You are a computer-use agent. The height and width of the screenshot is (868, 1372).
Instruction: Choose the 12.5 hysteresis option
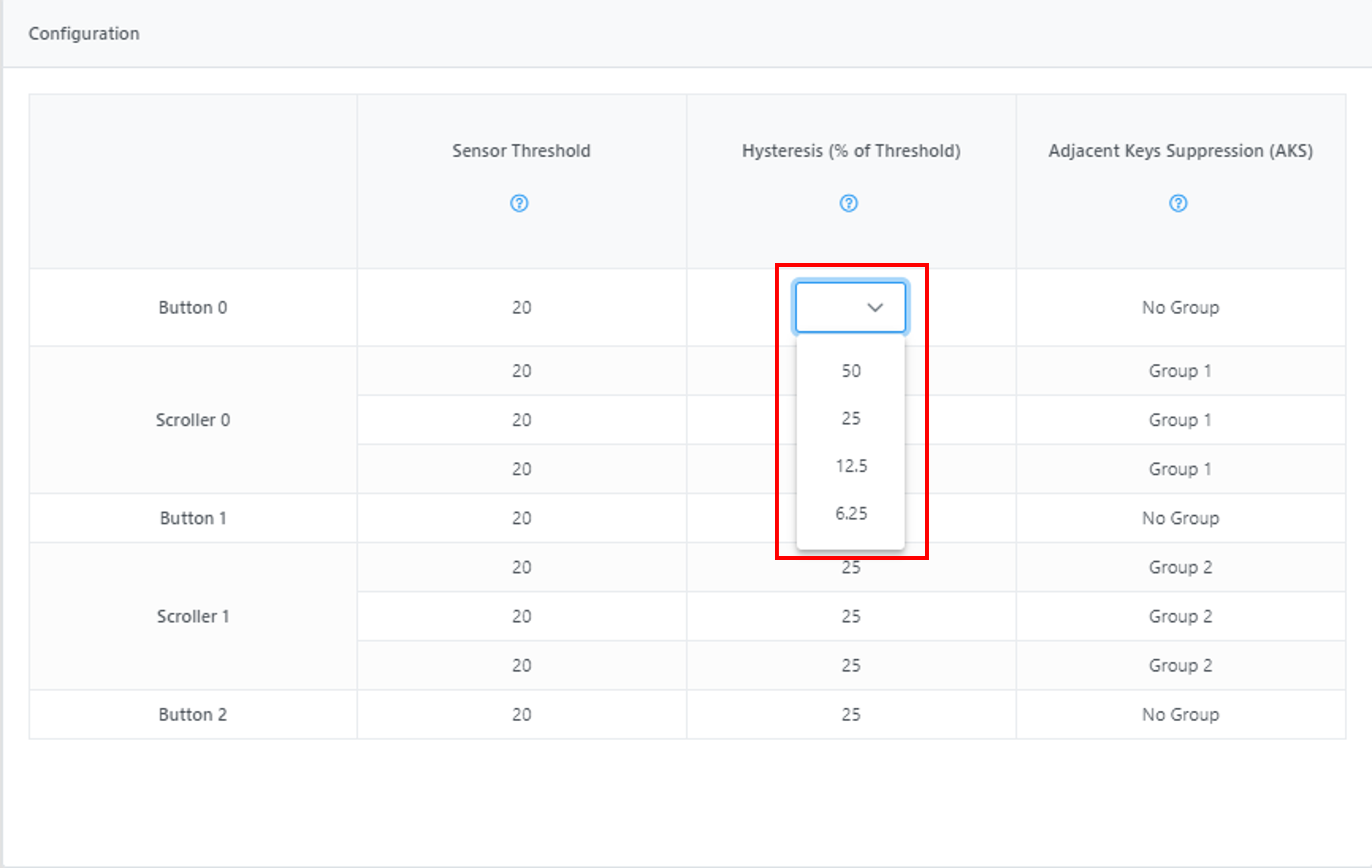851,466
